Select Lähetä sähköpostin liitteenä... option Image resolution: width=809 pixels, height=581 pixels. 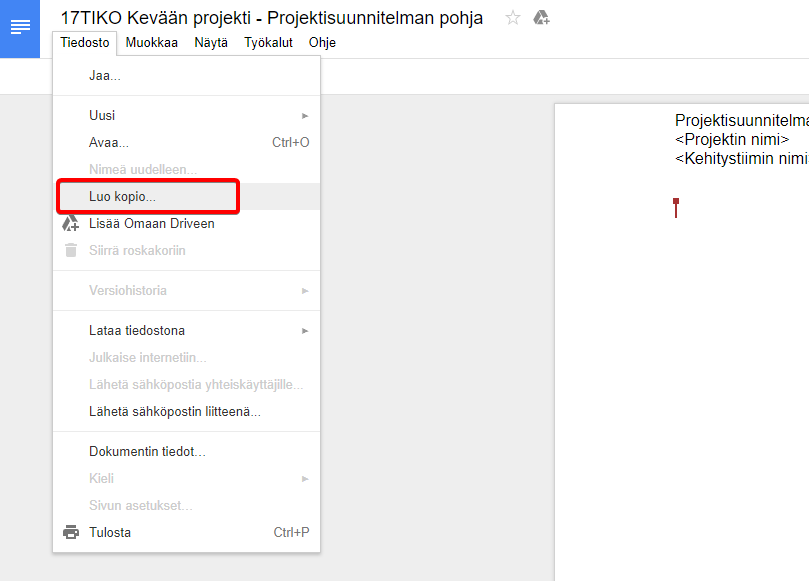coord(174,411)
